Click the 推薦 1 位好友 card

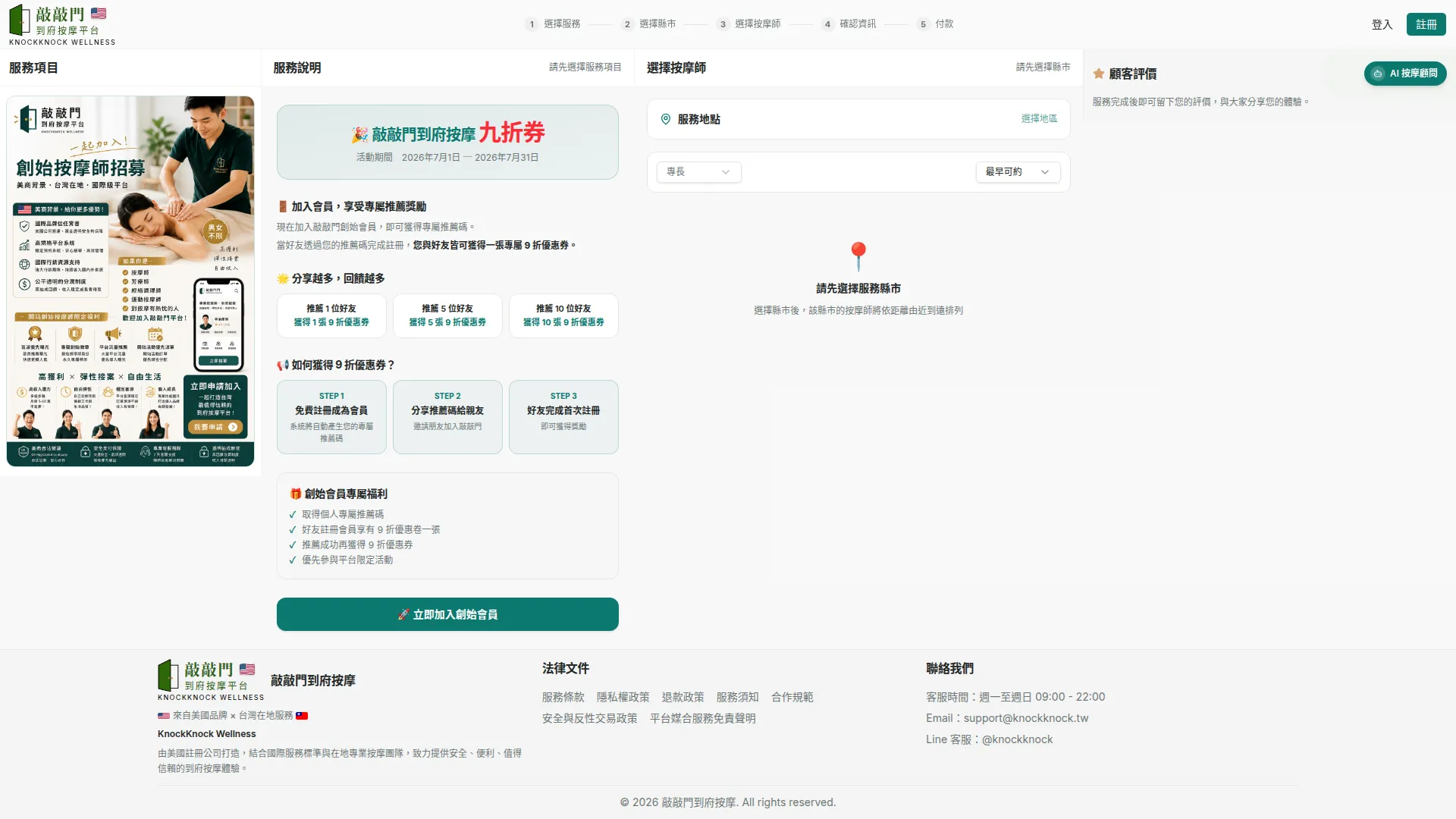point(331,315)
